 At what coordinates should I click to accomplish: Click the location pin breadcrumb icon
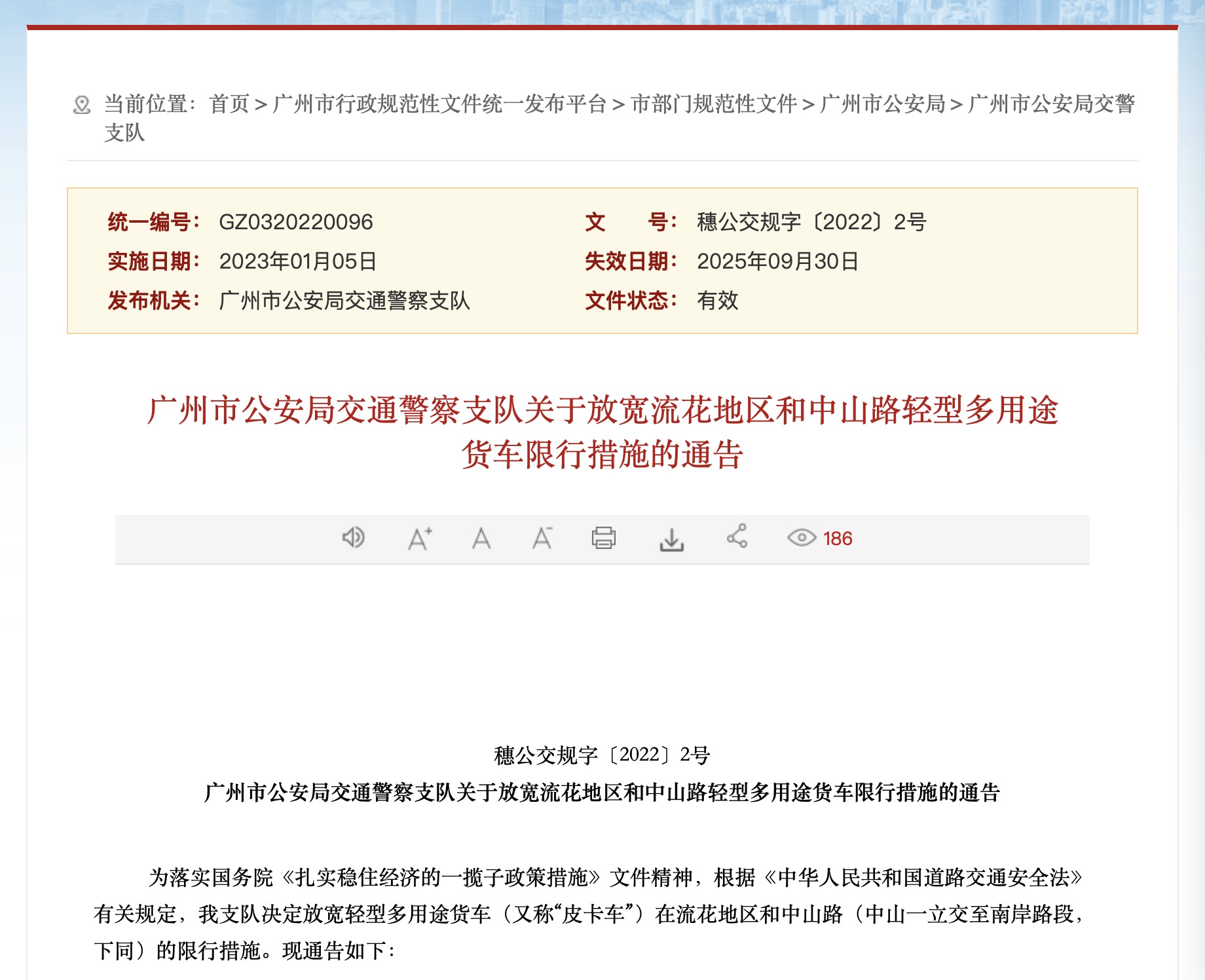tap(82, 105)
